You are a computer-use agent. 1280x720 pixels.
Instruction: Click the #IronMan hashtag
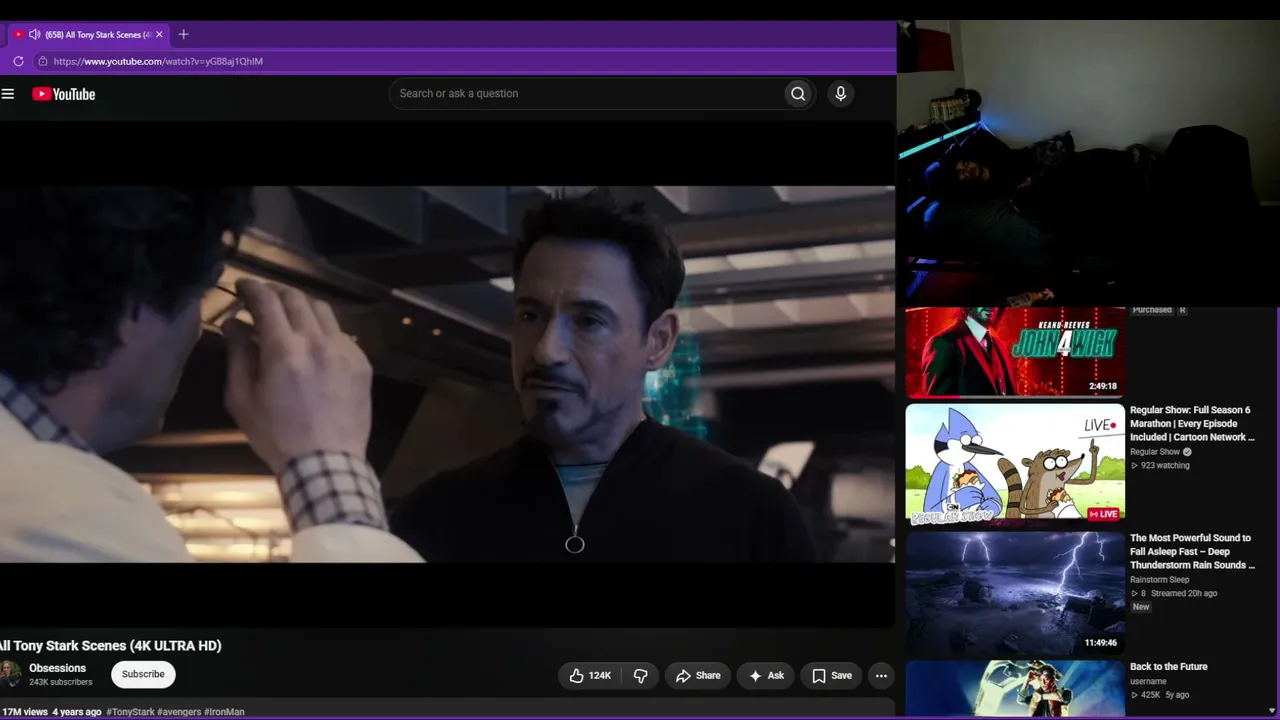224,712
